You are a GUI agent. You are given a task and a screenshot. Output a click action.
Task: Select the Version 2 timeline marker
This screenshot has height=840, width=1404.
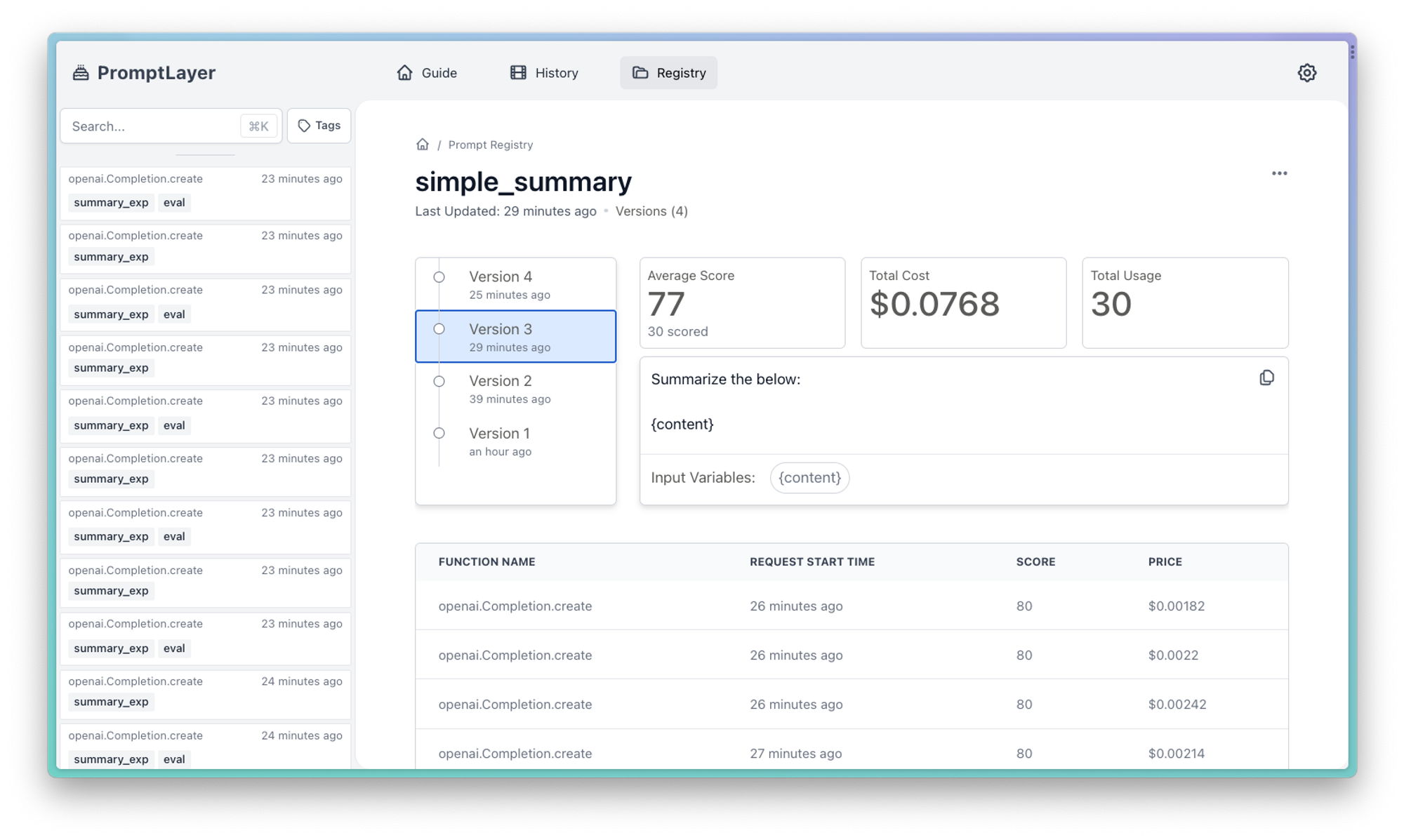coord(439,382)
